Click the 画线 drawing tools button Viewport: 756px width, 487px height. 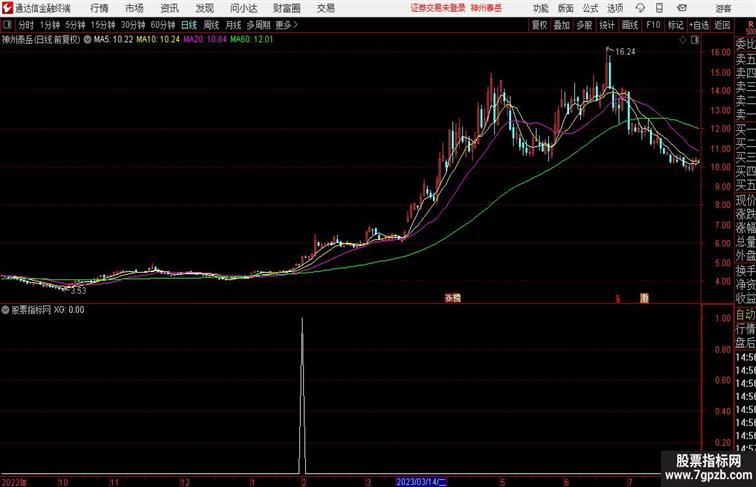[x=630, y=25]
